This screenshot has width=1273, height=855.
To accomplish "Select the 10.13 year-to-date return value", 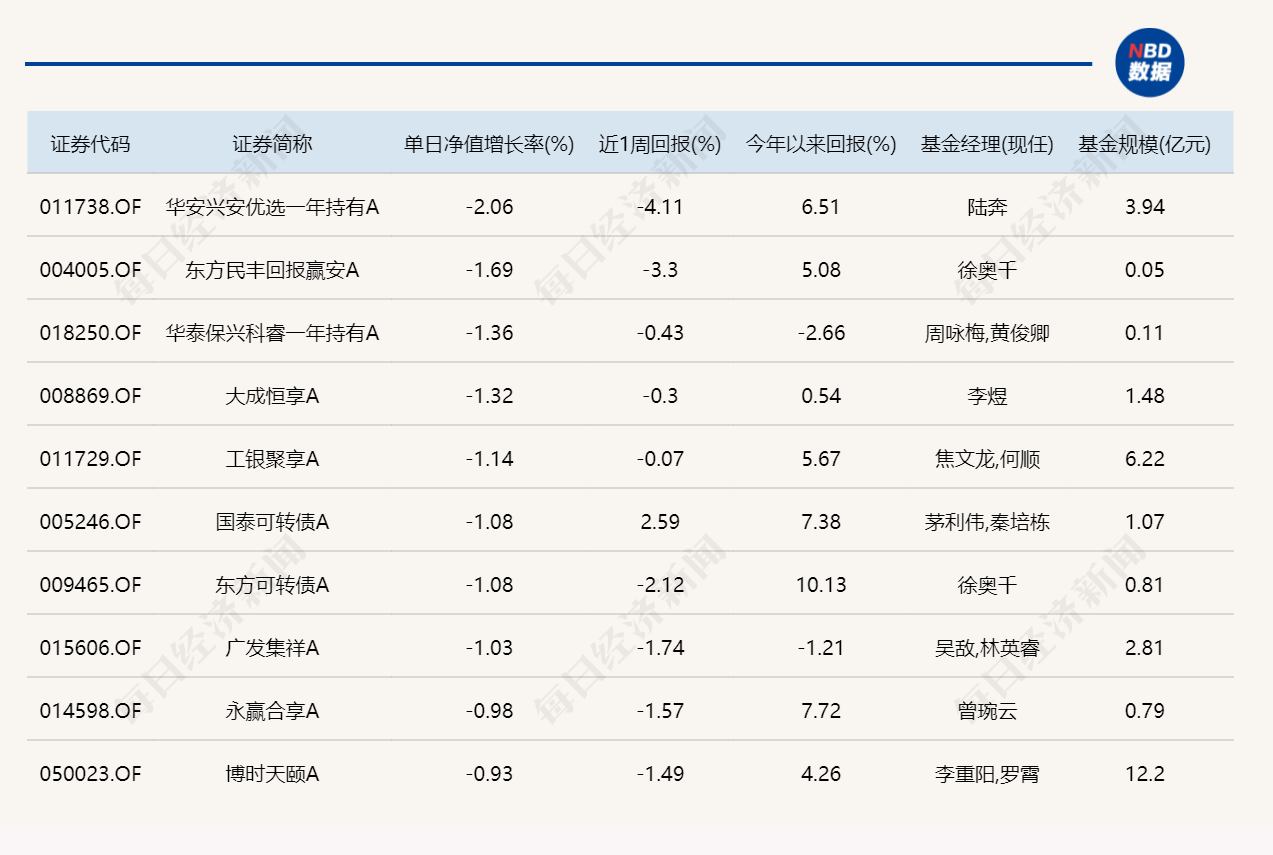I will (x=821, y=585).
